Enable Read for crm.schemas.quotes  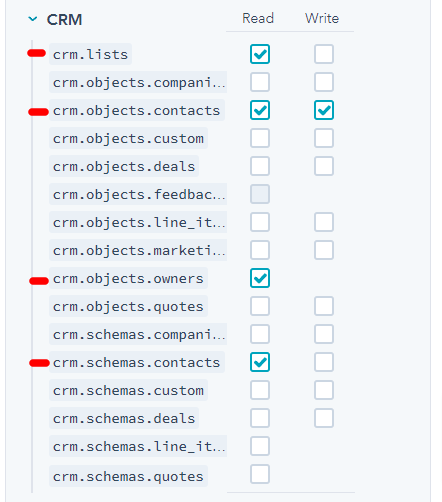(x=260, y=474)
